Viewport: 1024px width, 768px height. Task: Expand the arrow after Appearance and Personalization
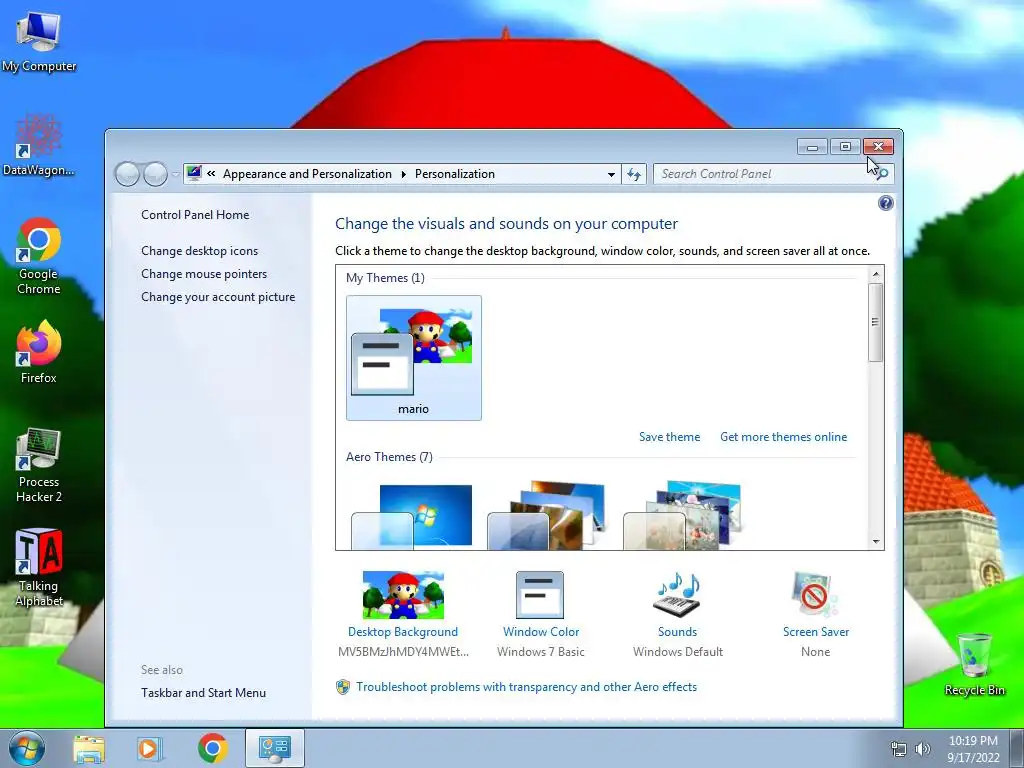404,174
